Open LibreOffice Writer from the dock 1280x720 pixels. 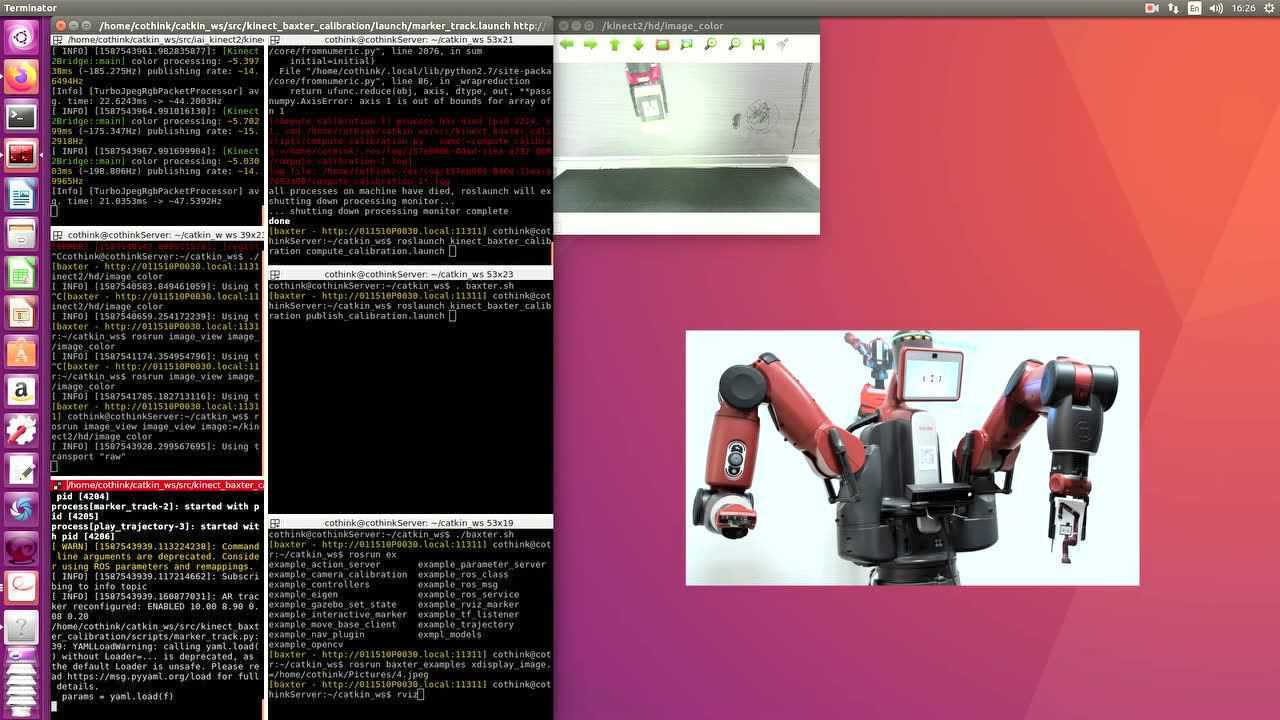point(21,195)
